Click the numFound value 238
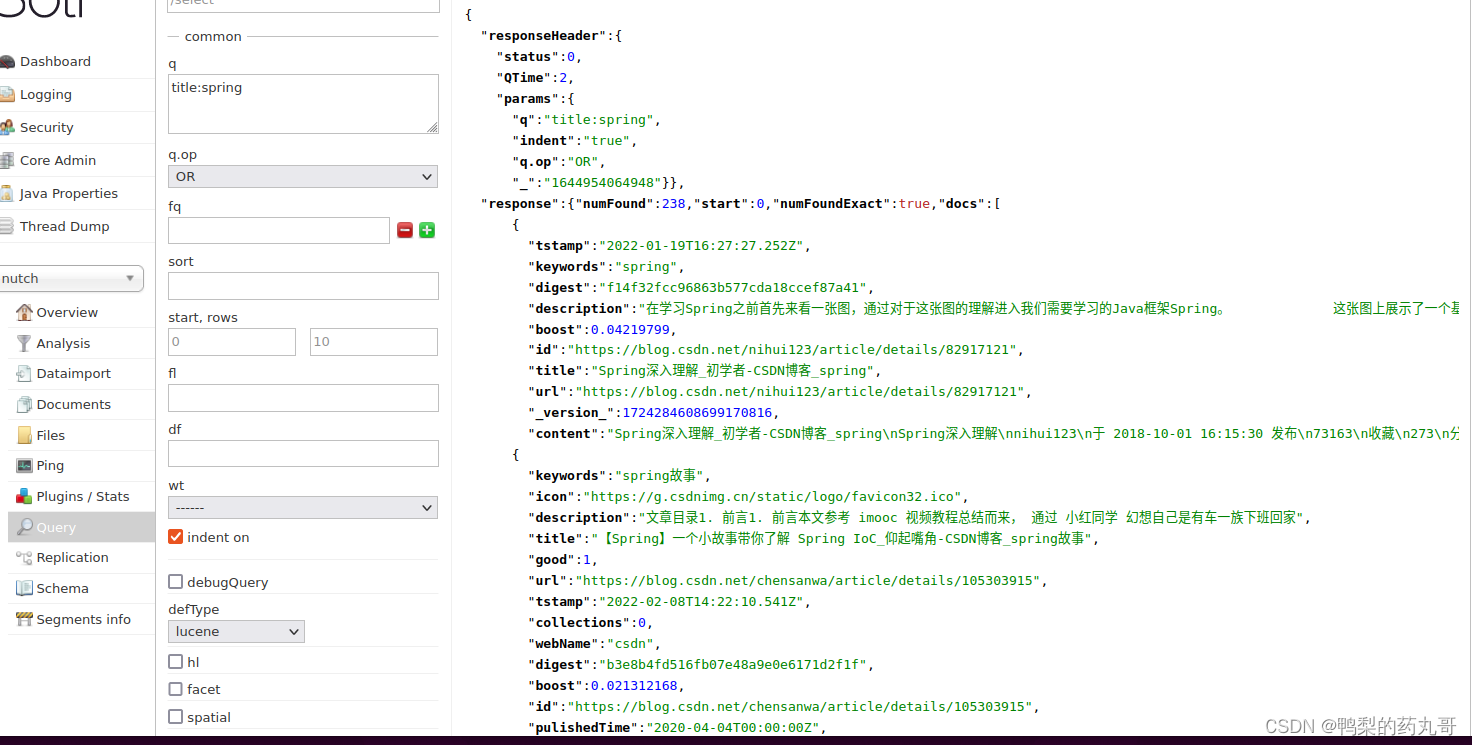This screenshot has height=745, width=1472. pyautogui.click(x=674, y=203)
